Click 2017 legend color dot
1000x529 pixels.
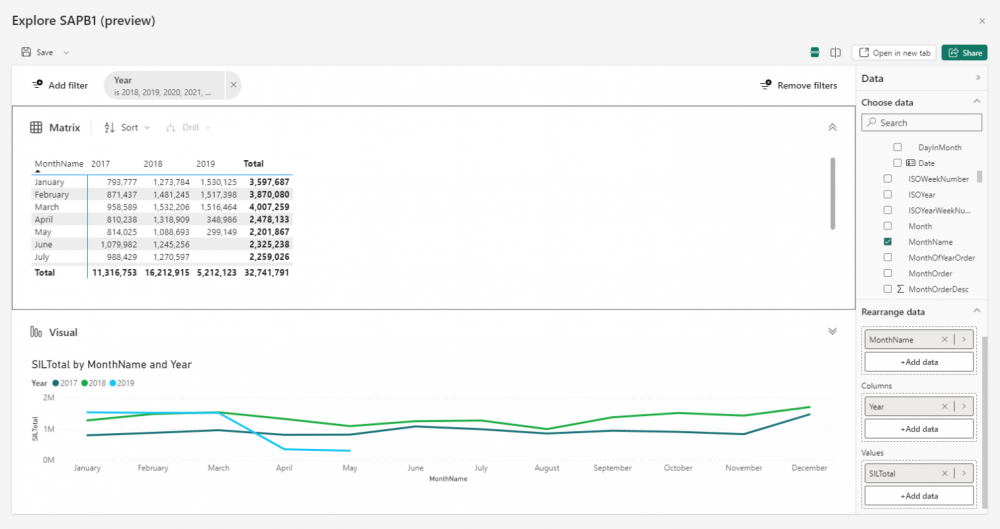(55, 383)
